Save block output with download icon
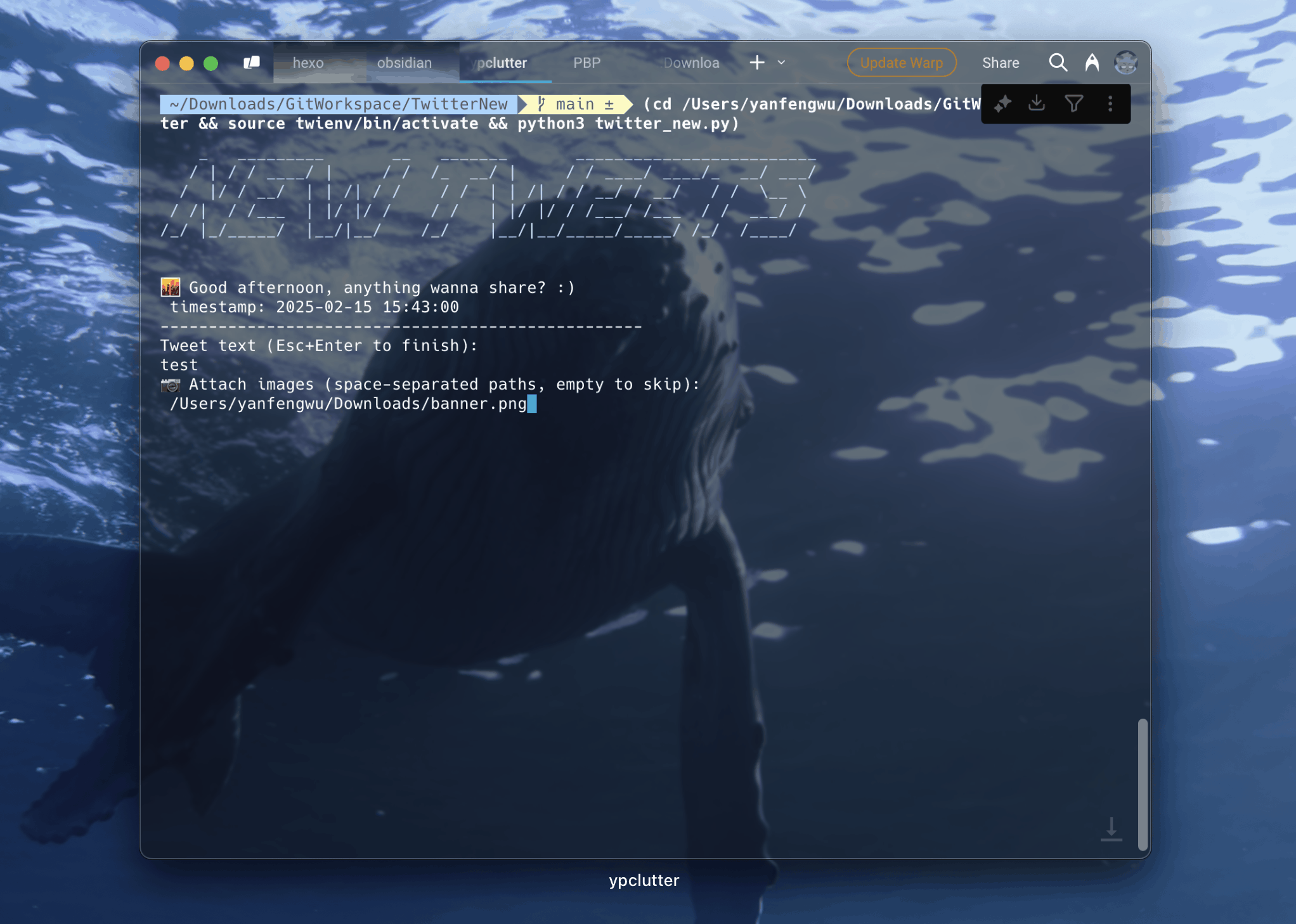The width and height of the screenshot is (1296, 924). click(1037, 103)
